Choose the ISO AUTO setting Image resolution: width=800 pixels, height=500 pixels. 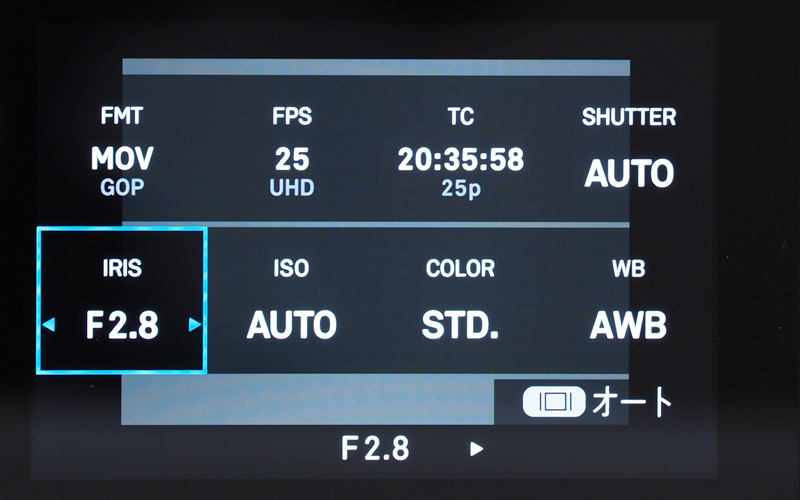point(291,301)
